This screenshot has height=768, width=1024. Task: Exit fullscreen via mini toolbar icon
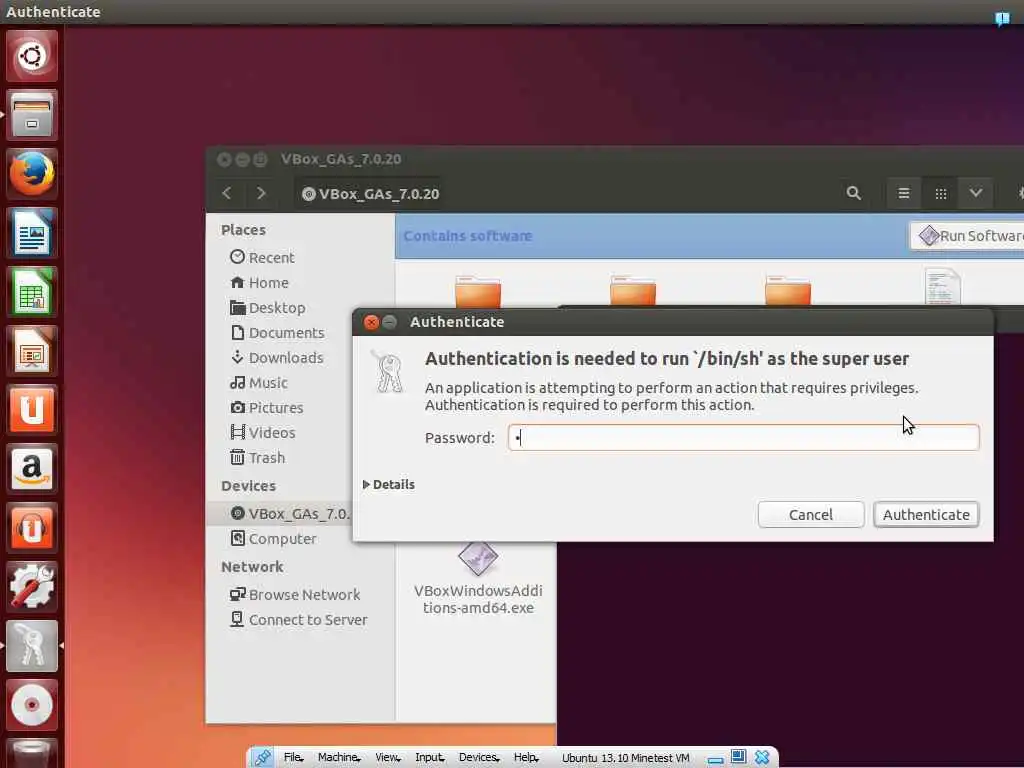tap(738, 757)
